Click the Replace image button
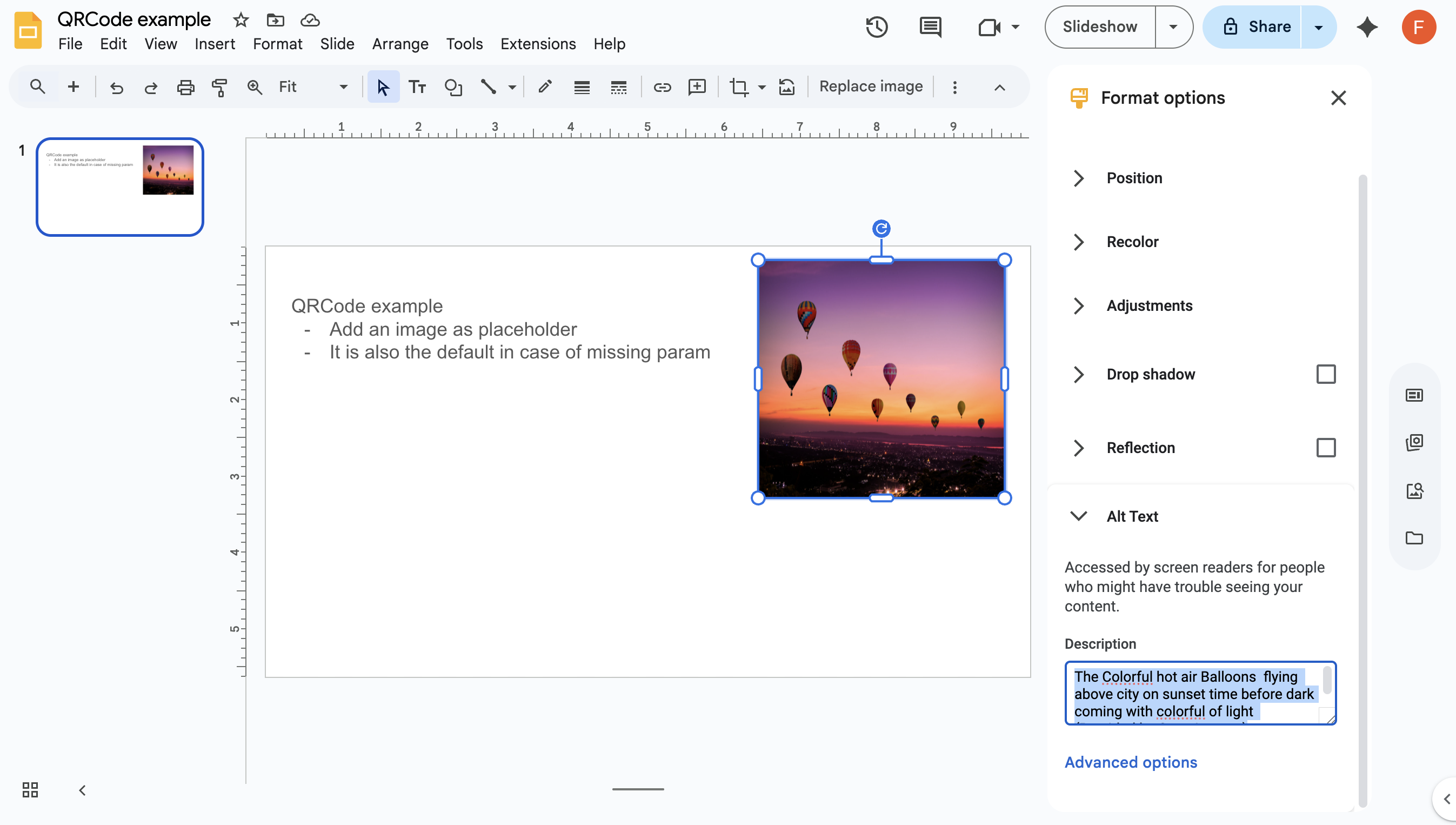This screenshot has height=825, width=1456. 871,87
